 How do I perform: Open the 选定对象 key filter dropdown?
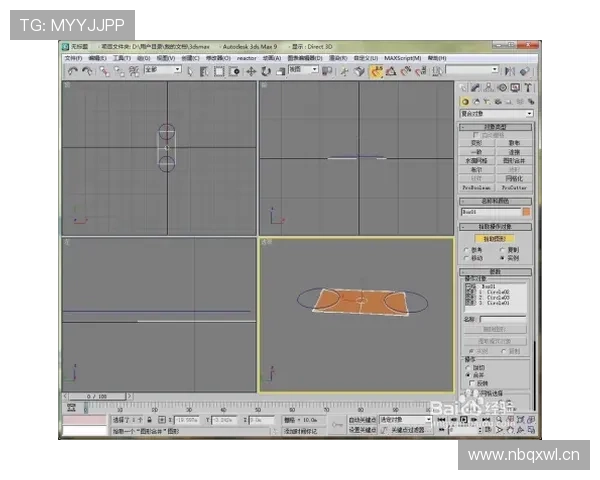point(428,420)
